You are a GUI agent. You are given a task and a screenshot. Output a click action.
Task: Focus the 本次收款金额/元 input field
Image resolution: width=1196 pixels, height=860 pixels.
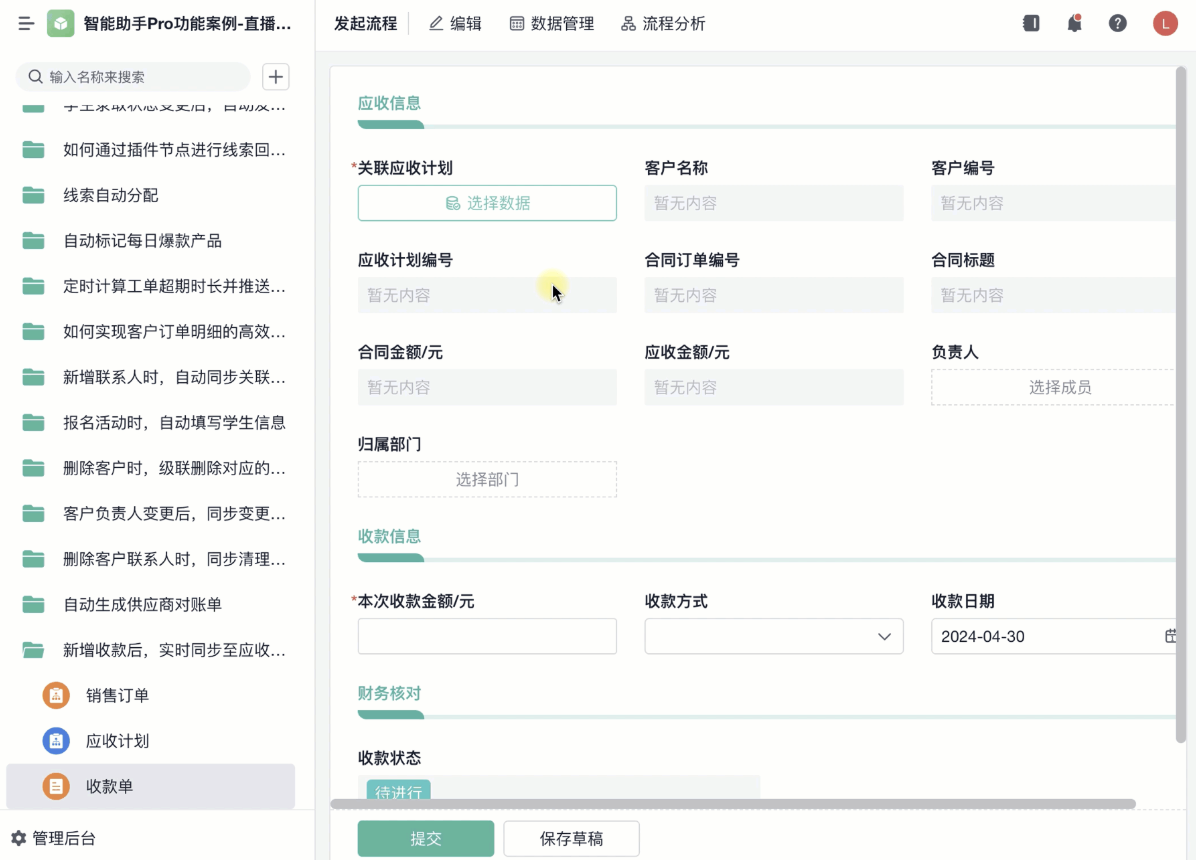coord(487,636)
